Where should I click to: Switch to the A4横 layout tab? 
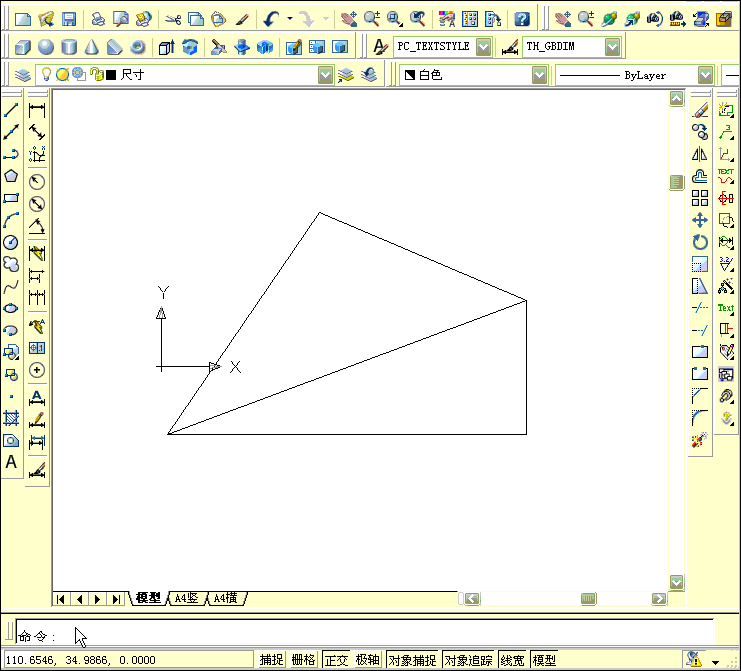coord(226,598)
